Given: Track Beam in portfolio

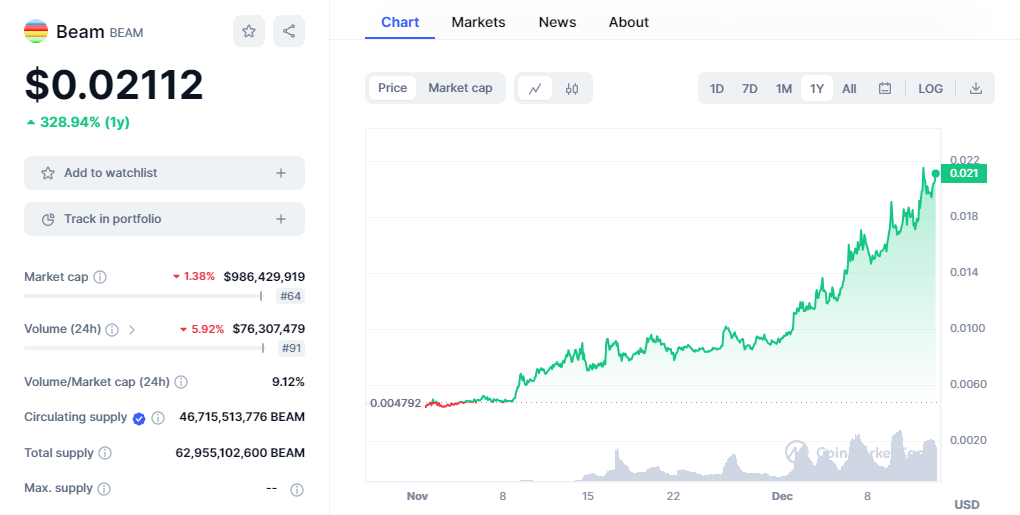Looking at the screenshot, I should point(165,219).
